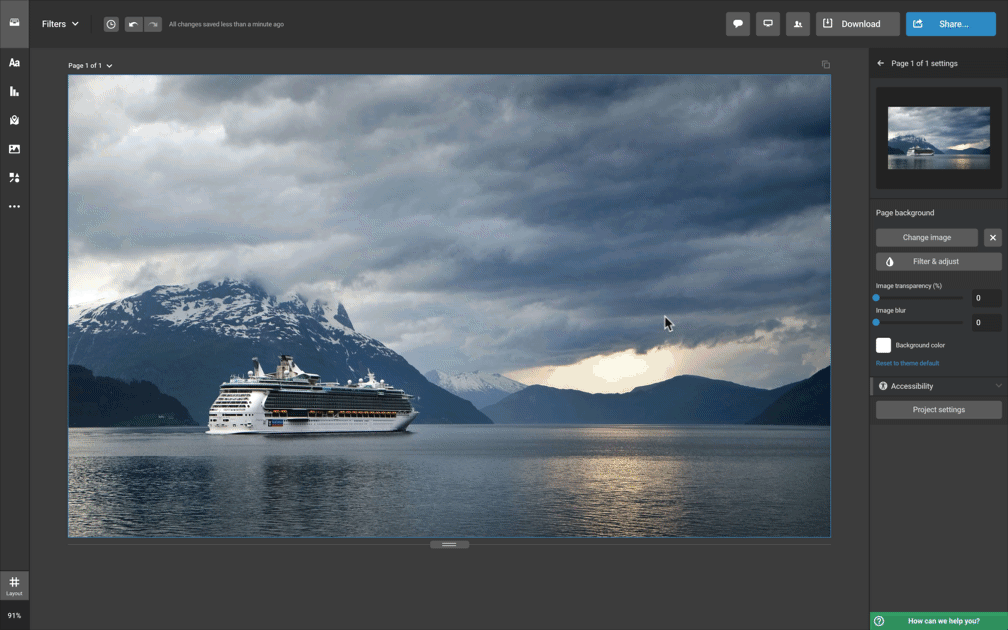Image resolution: width=1008 pixels, height=630 pixels.
Task: Open the charts panel icon
Action: tap(14, 92)
